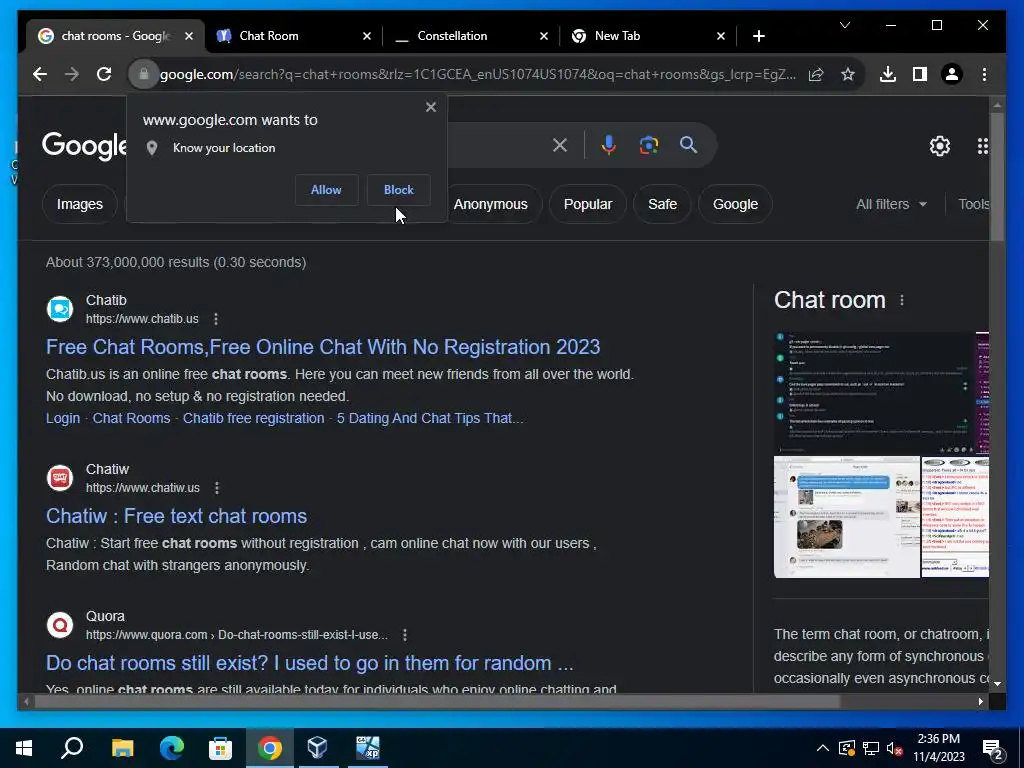The image size is (1024, 768).
Task: Open the Chrome downloads icon
Action: coord(888,74)
